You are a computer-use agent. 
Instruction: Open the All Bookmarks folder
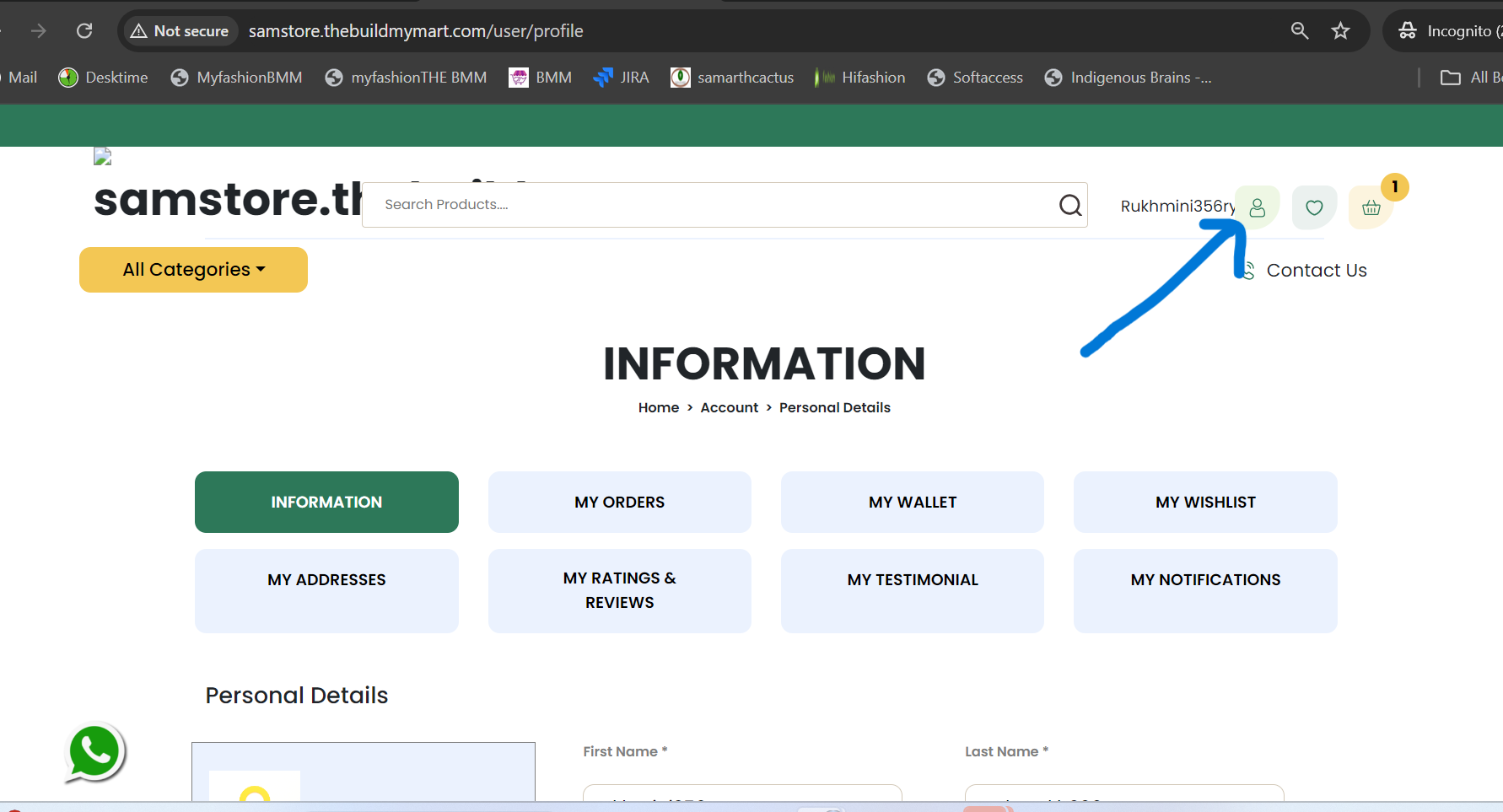pos(1472,78)
